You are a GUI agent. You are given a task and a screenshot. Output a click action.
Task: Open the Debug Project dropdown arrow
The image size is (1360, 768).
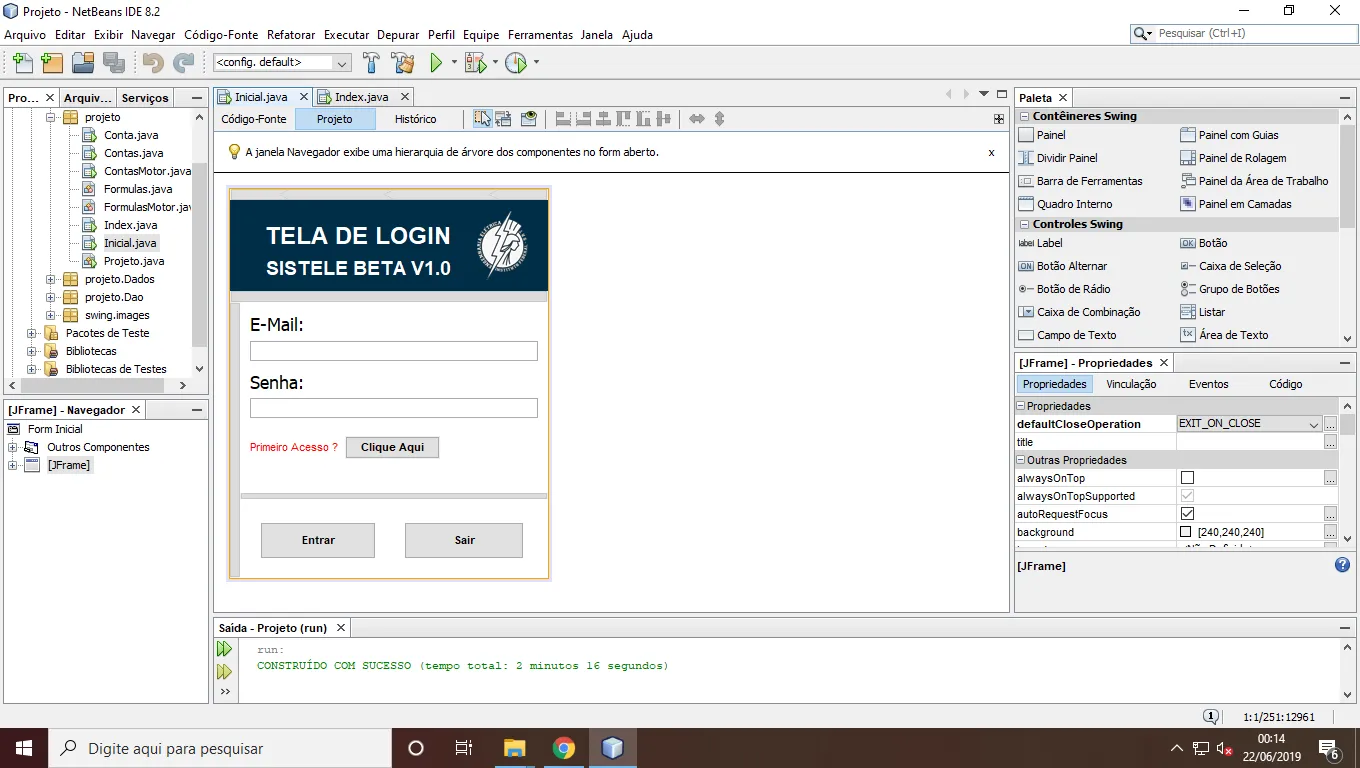[494, 63]
